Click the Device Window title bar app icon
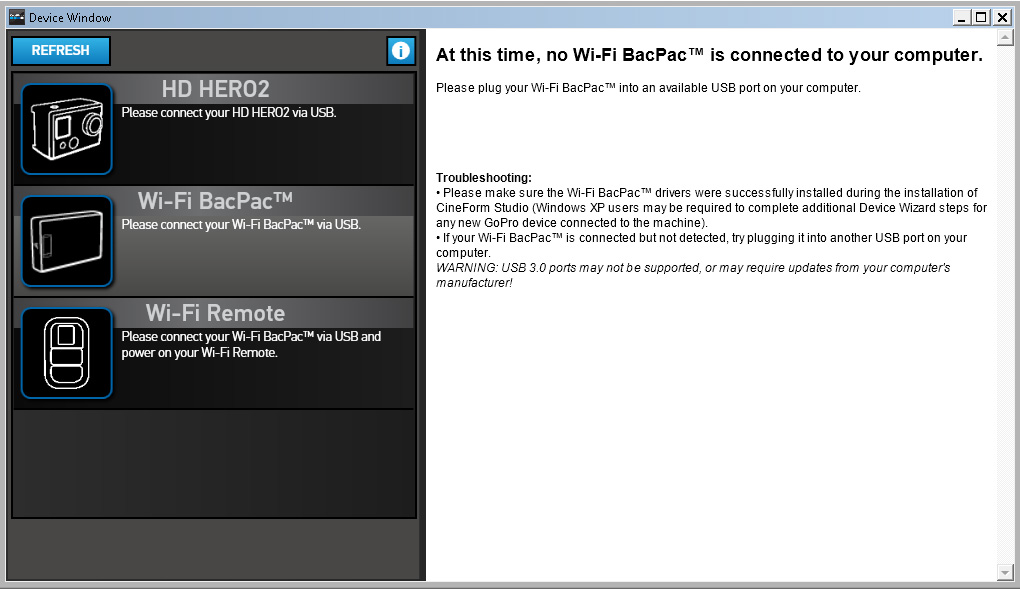 click(17, 18)
